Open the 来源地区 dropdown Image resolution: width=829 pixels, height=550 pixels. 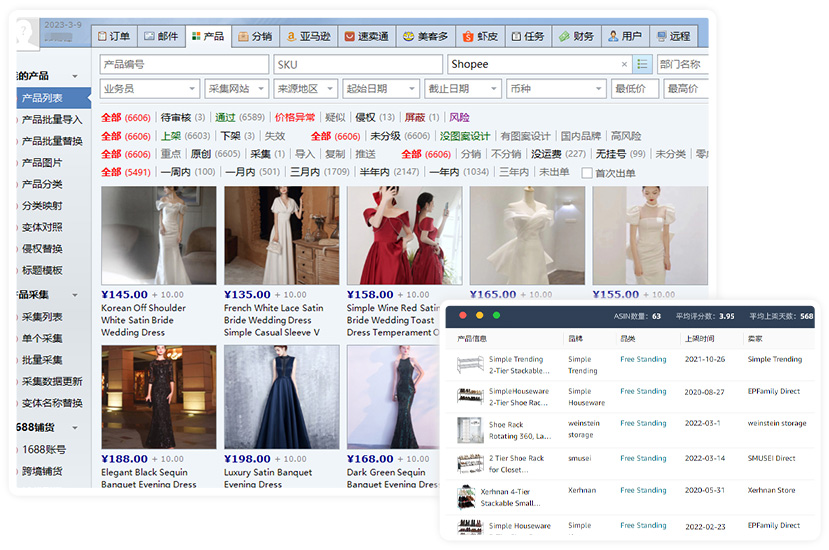[306, 89]
